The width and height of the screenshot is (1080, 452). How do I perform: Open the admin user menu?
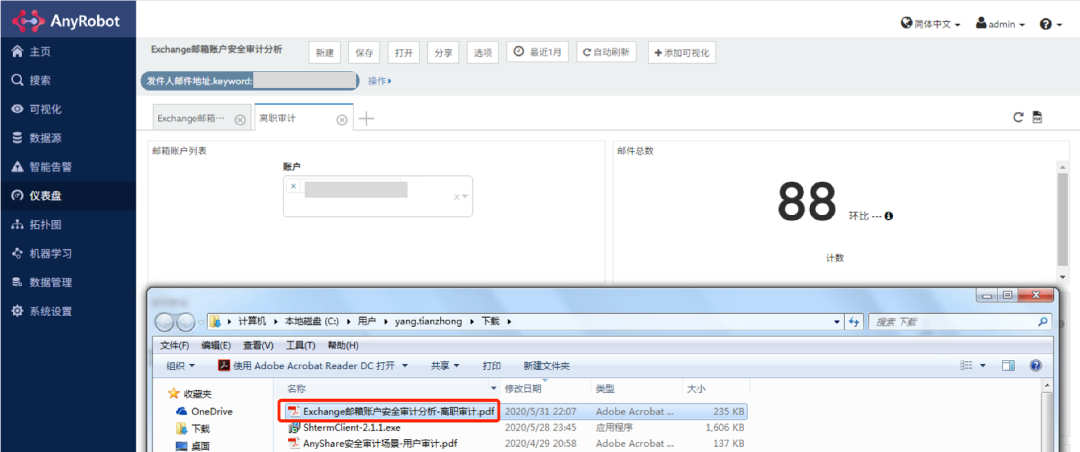point(1000,24)
